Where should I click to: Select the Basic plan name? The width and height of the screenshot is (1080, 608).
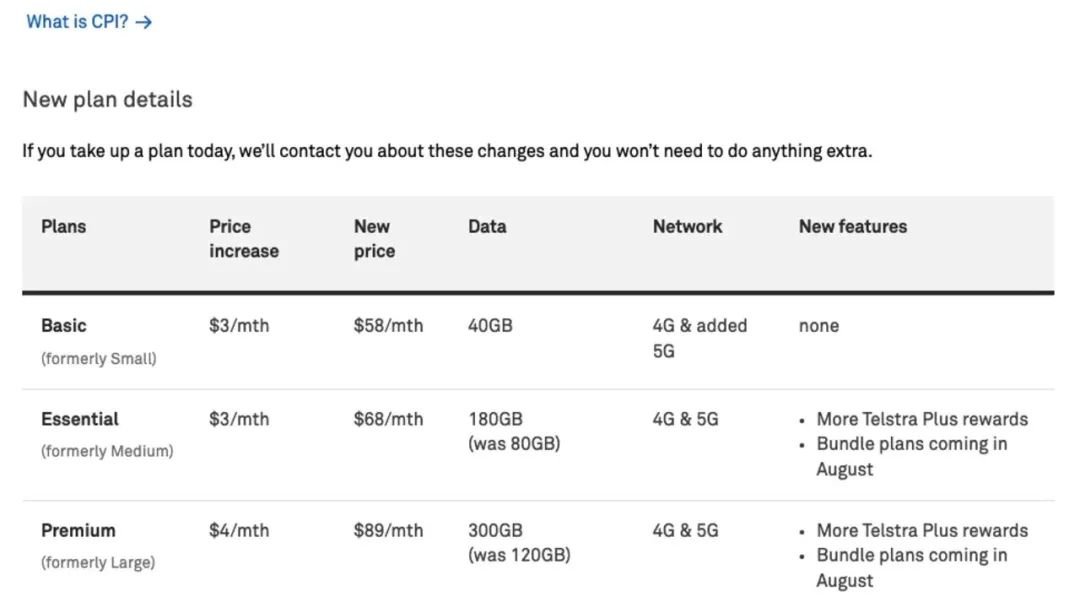point(63,326)
